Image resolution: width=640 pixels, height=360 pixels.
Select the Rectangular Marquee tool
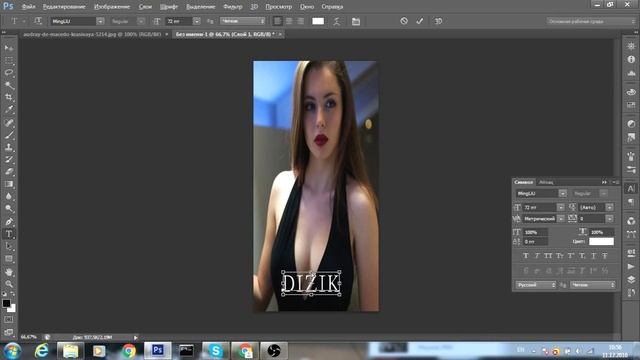coord(9,60)
